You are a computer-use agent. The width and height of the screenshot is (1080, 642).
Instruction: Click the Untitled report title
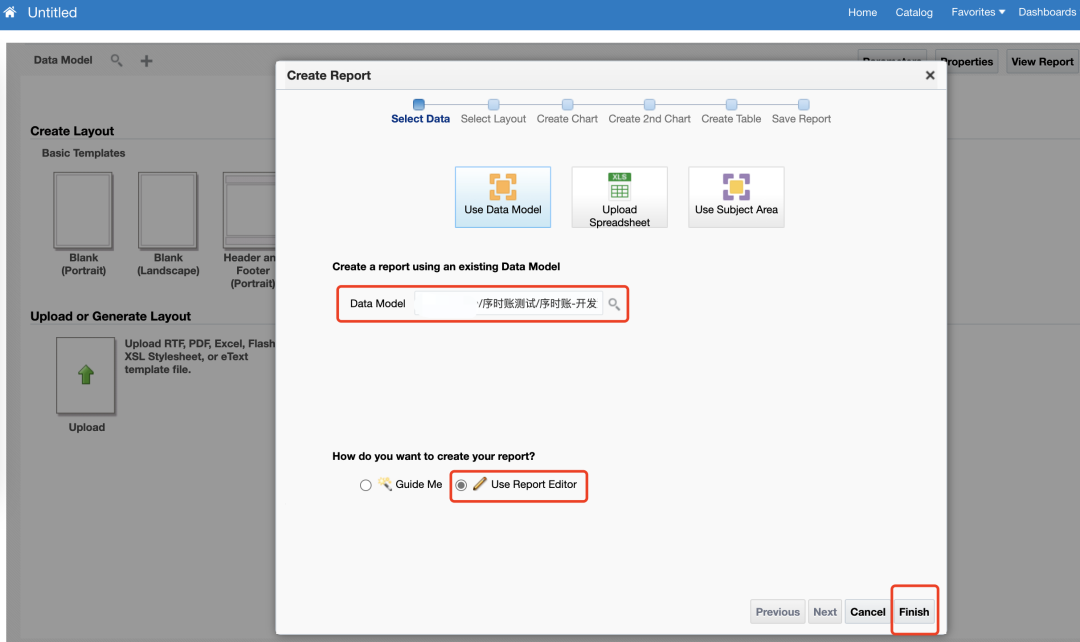(52, 12)
